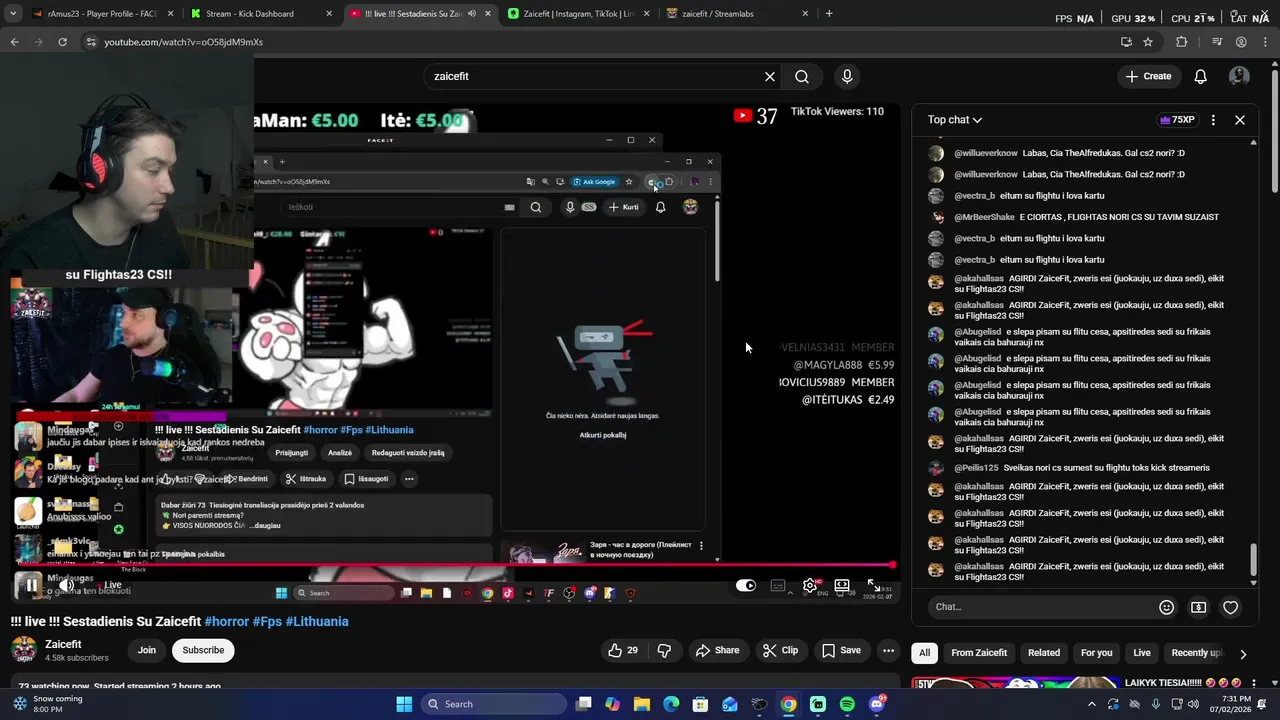Viewport: 1280px width, 720px height.
Task: Switch the player to theater mode
Action: coord(842,586)
